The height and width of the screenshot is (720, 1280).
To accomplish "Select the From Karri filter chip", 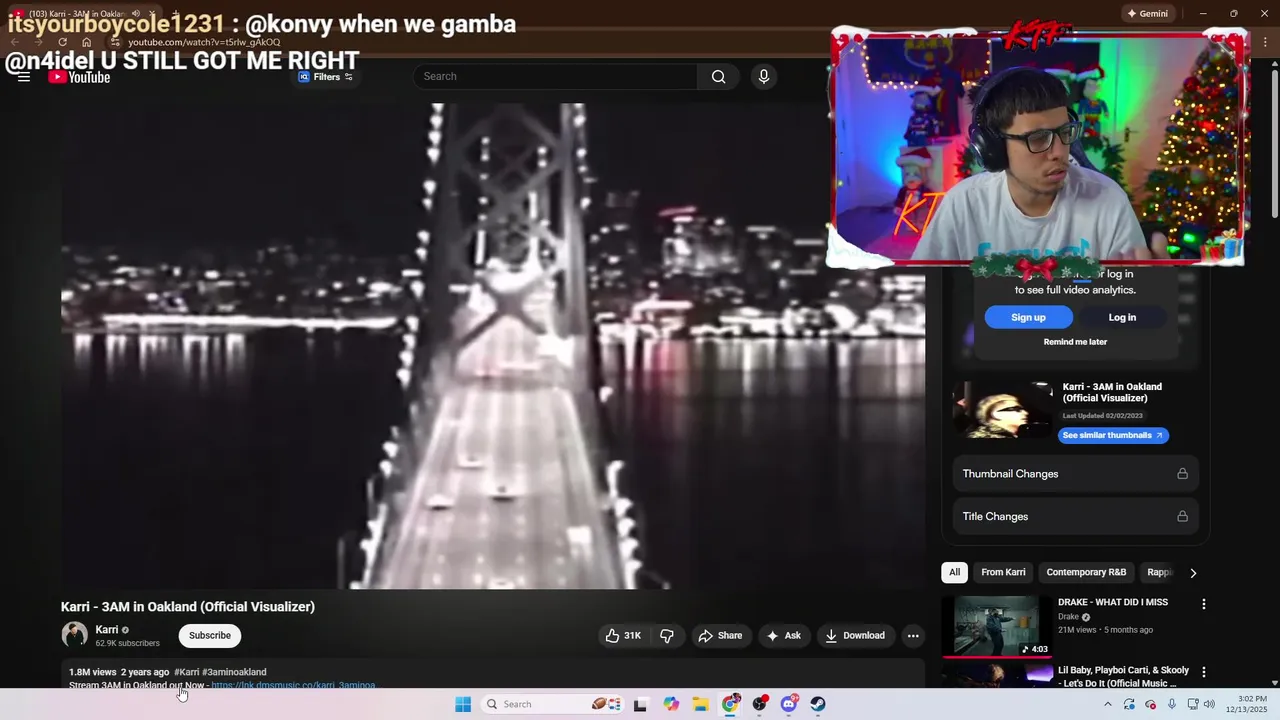I will pos(1003,572).
